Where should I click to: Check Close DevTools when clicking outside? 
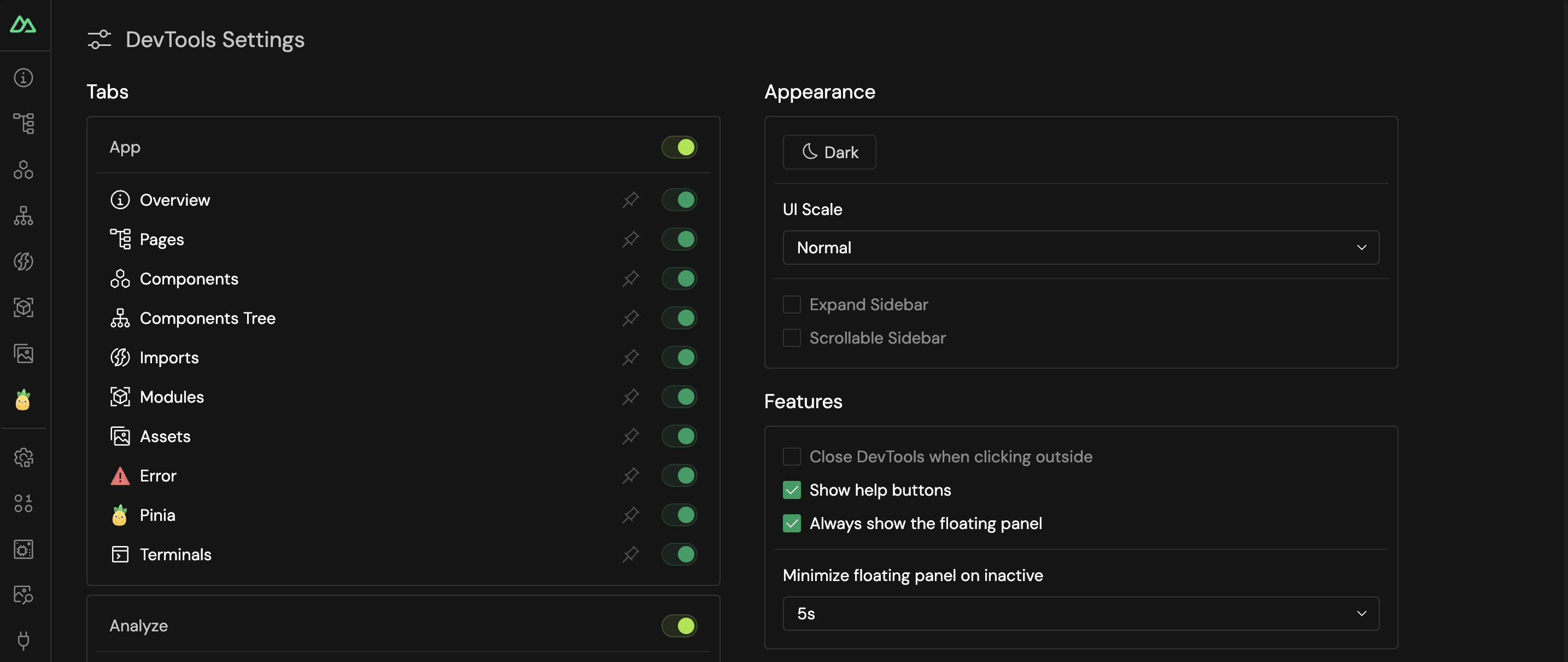[791, 456]
